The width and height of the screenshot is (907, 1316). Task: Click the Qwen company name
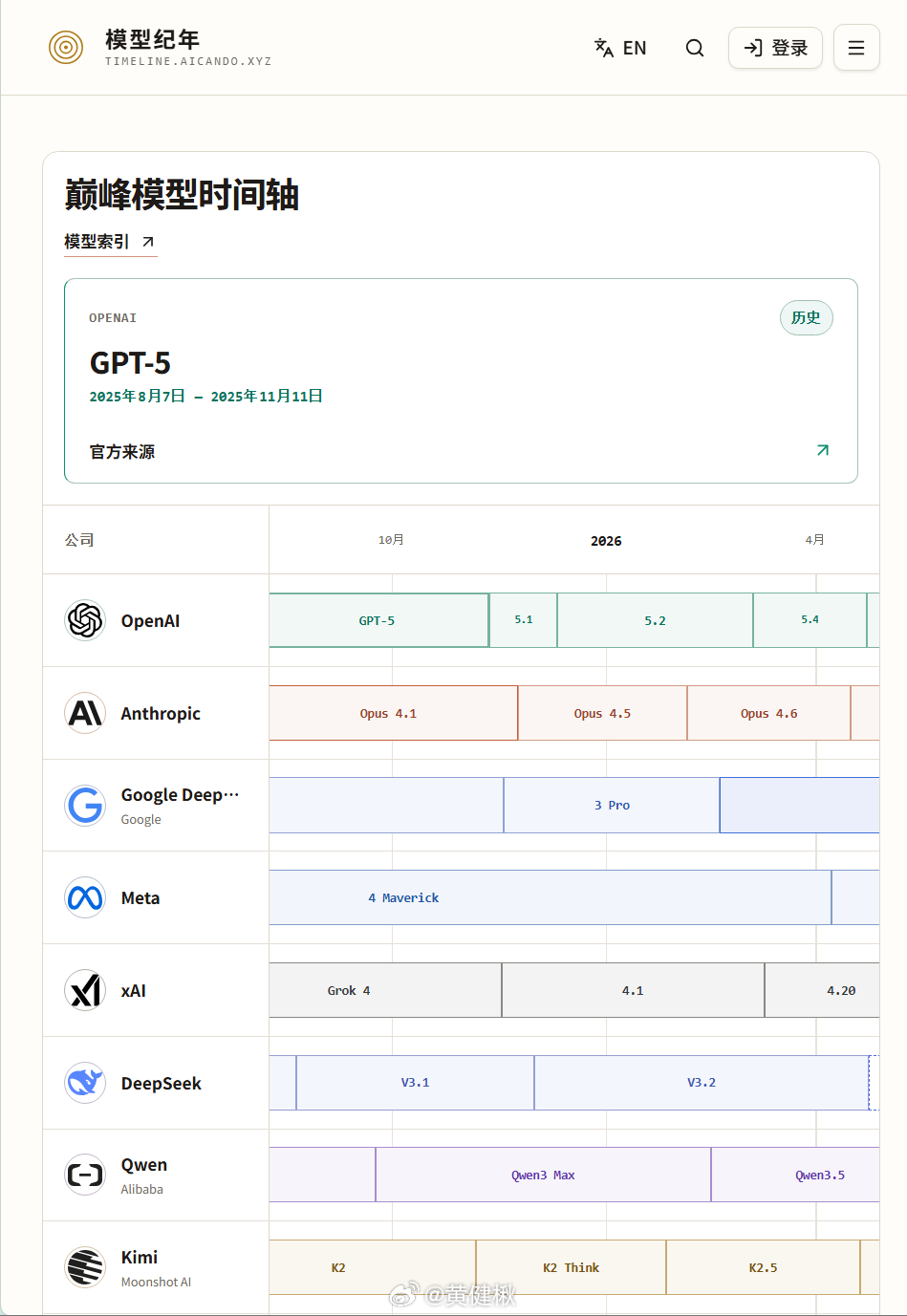tap(144, 1165)
